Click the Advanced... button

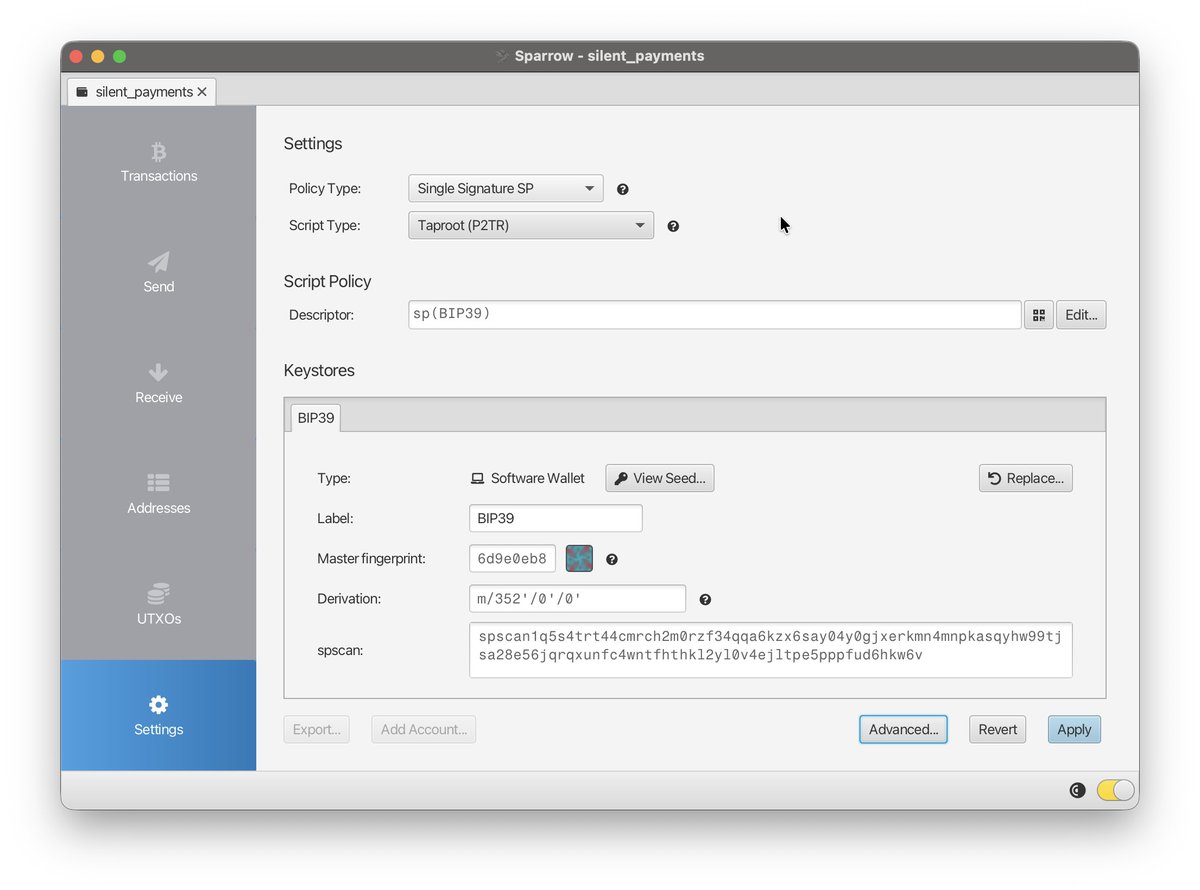tap(903, 729)
